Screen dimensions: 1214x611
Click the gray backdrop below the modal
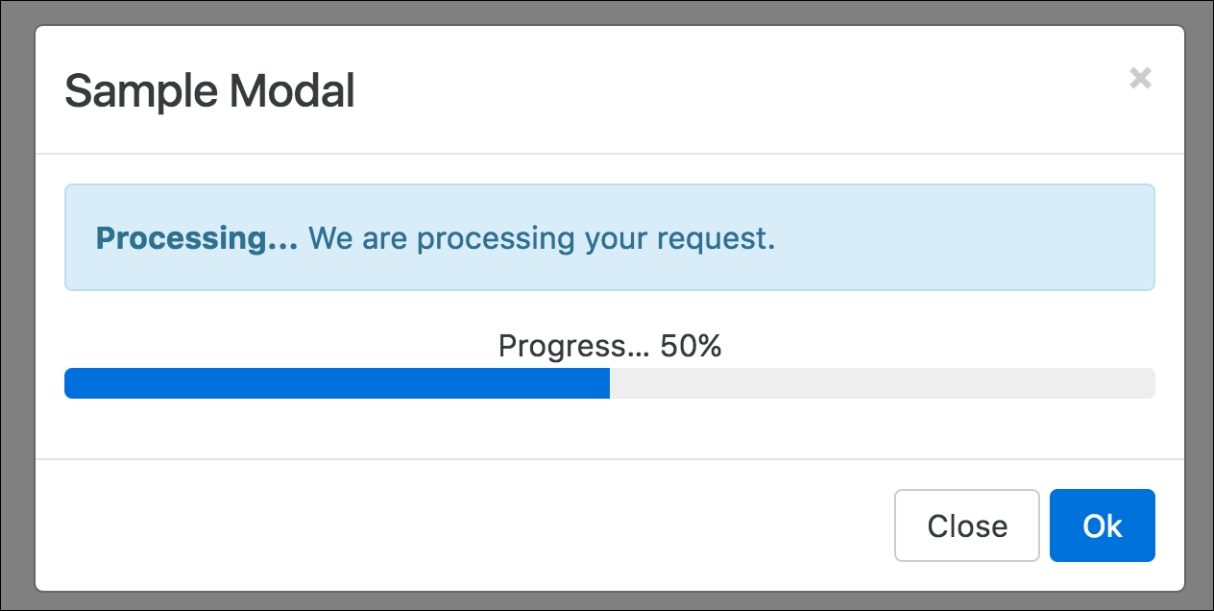pyautogui.click(x=607, y=601)
